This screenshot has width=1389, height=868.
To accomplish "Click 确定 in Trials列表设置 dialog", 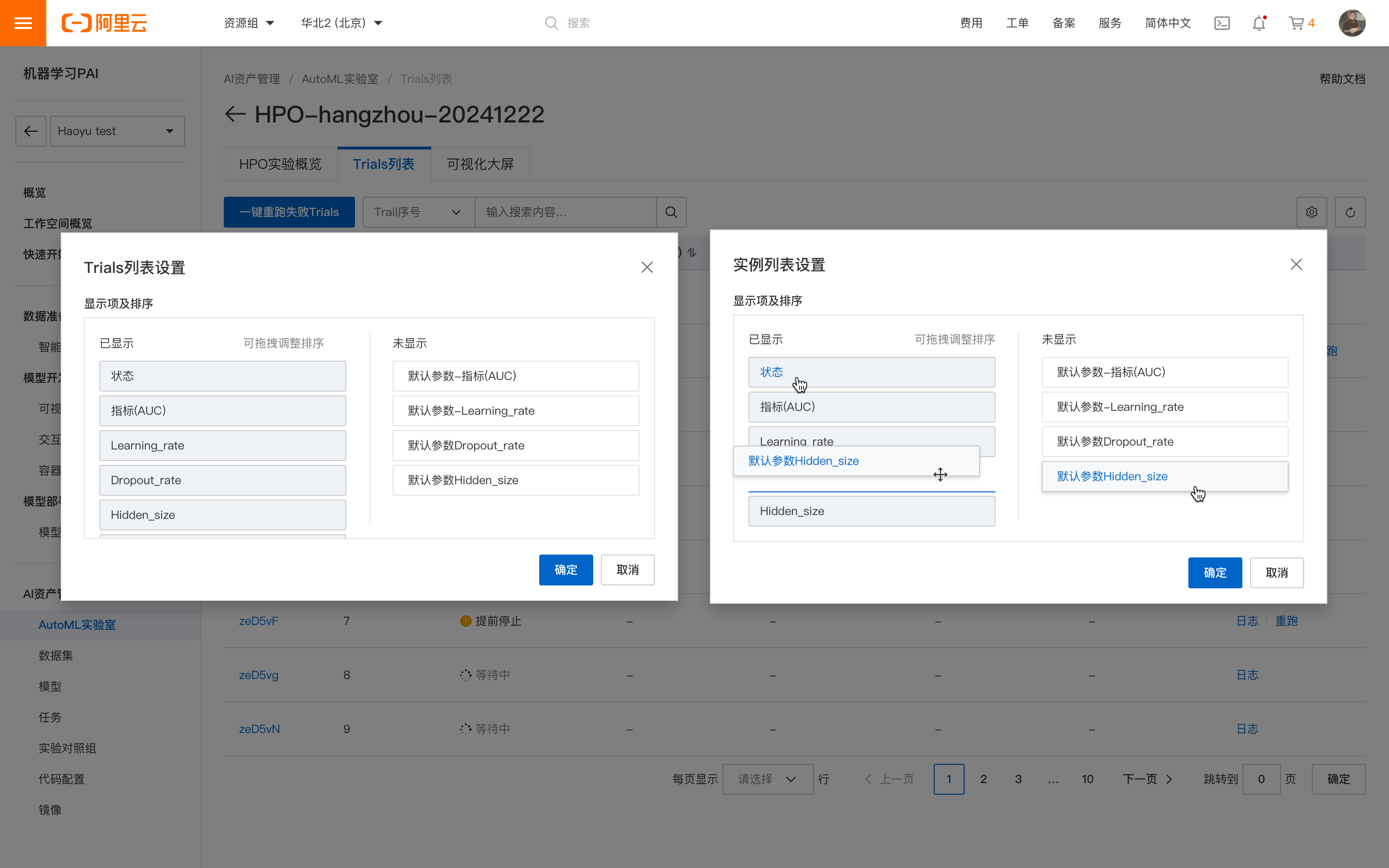I will pyautogui.click(x=565, y=570).
